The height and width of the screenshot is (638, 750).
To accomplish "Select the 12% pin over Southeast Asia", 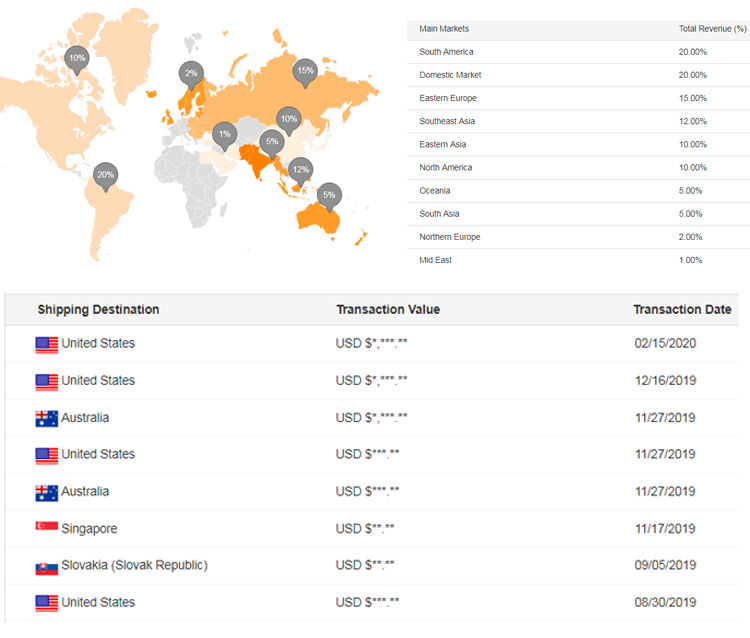I will 300,169.
